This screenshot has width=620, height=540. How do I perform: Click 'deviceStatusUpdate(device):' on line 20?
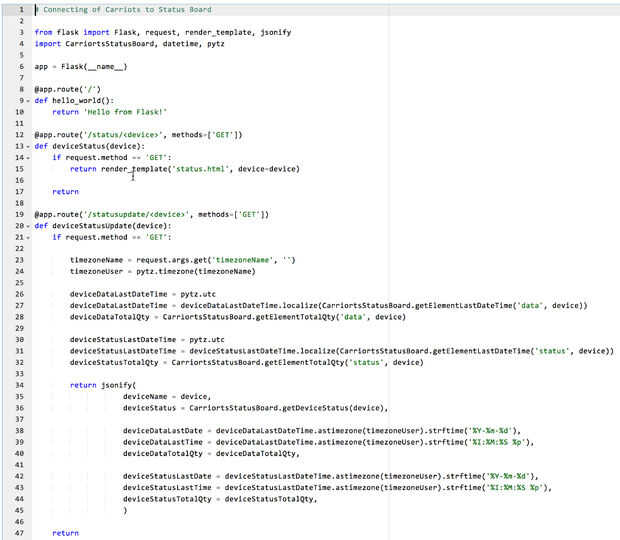point(112,226)
